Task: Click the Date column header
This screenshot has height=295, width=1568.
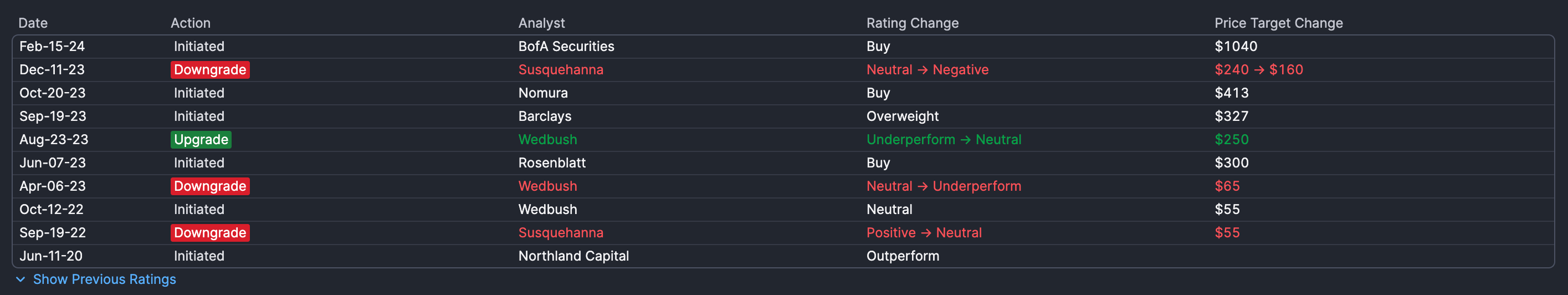Action: (x=33, y=23)
